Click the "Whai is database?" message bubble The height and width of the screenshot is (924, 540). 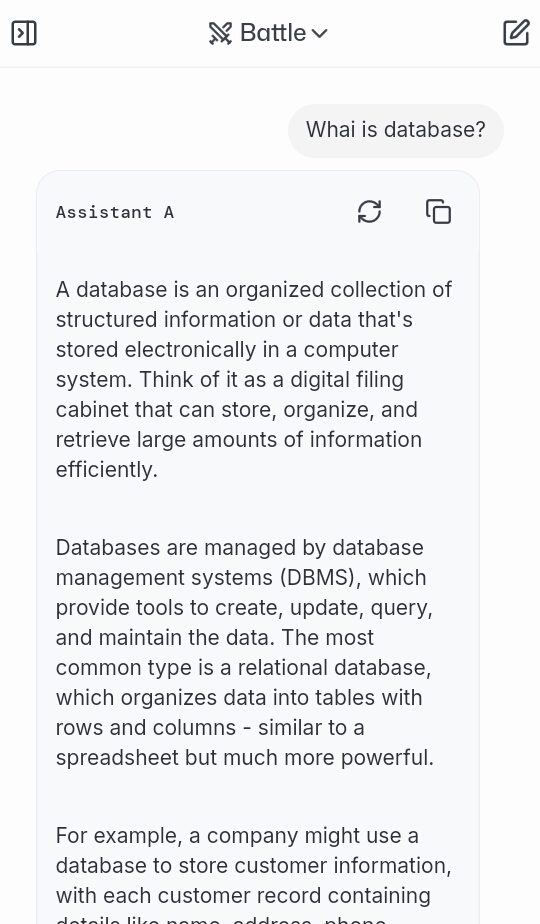pyautogui.click(x=396, y=130)
